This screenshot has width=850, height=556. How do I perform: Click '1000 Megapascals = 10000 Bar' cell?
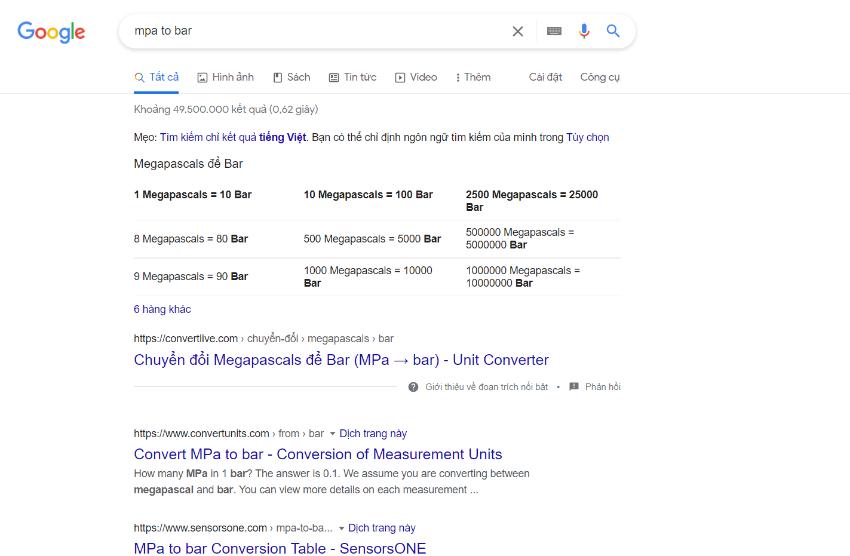tap(368, 276)
